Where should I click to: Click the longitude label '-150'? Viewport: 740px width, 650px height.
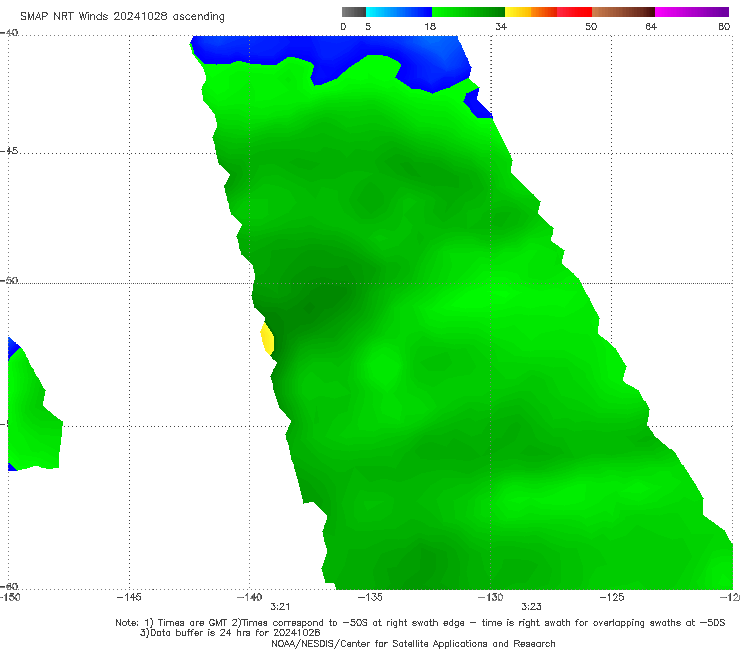click(x=10, y=597)
